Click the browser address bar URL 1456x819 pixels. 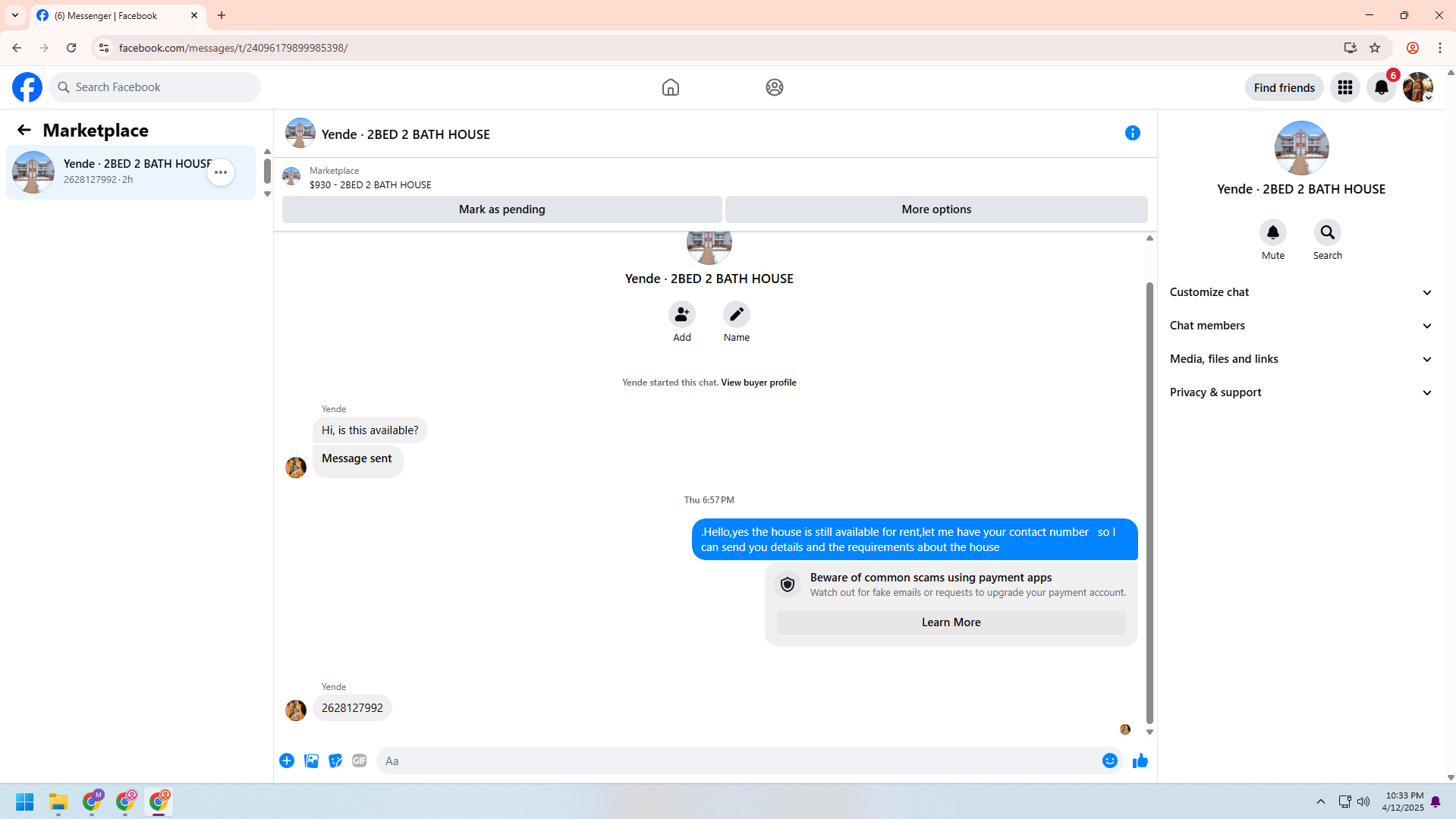point(233,48)
